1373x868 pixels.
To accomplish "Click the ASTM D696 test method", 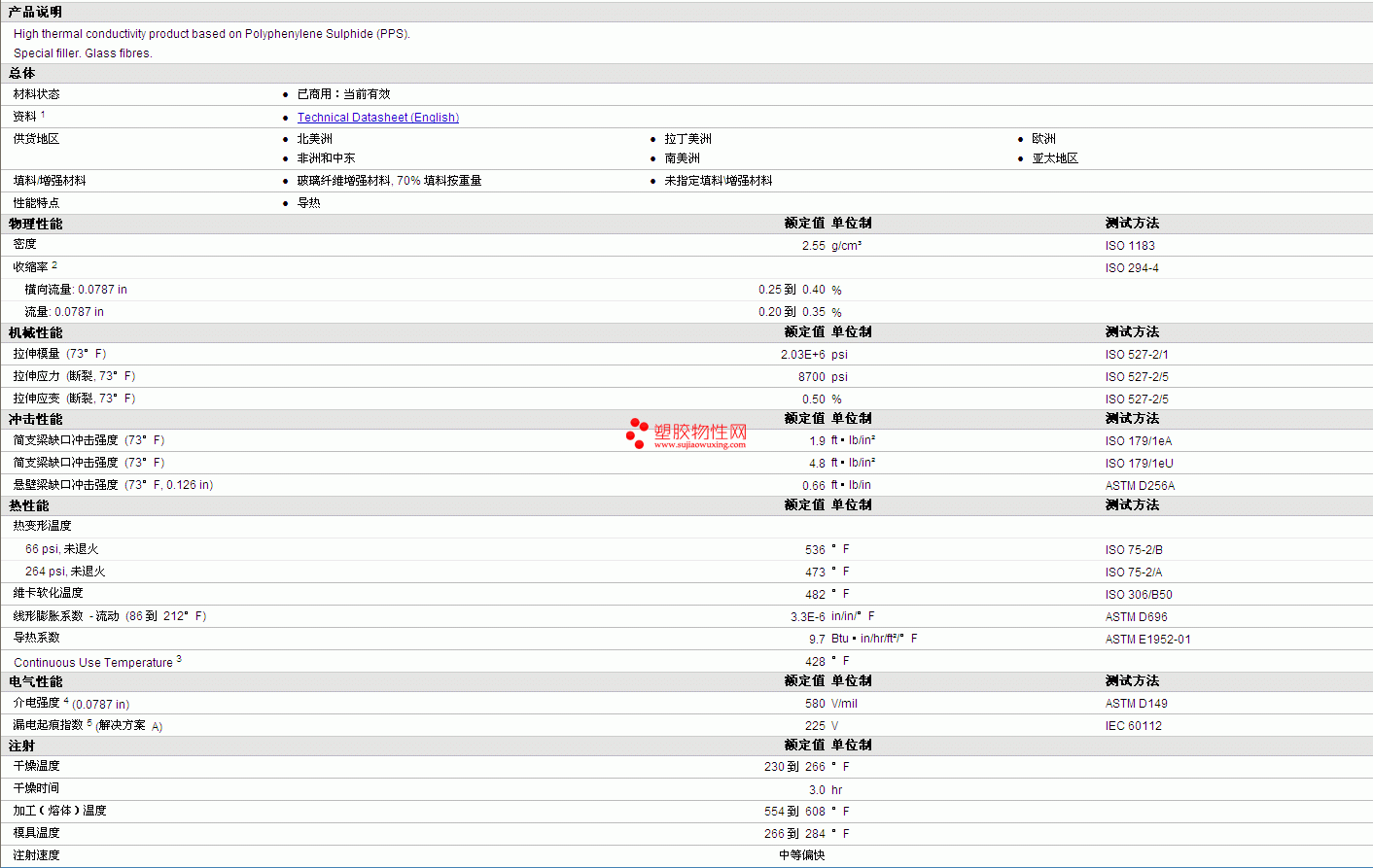I will (x=1137, y=617).
